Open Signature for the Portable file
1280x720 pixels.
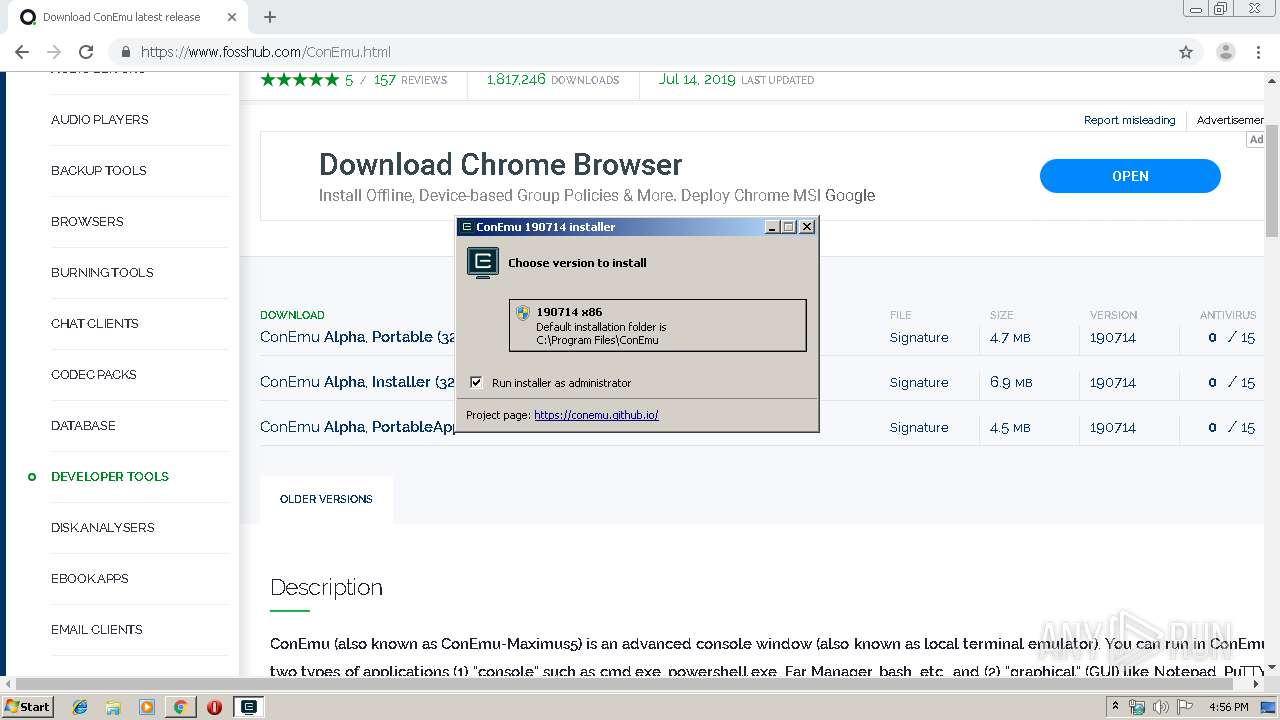pyautogui.click(x=919, y=338)
